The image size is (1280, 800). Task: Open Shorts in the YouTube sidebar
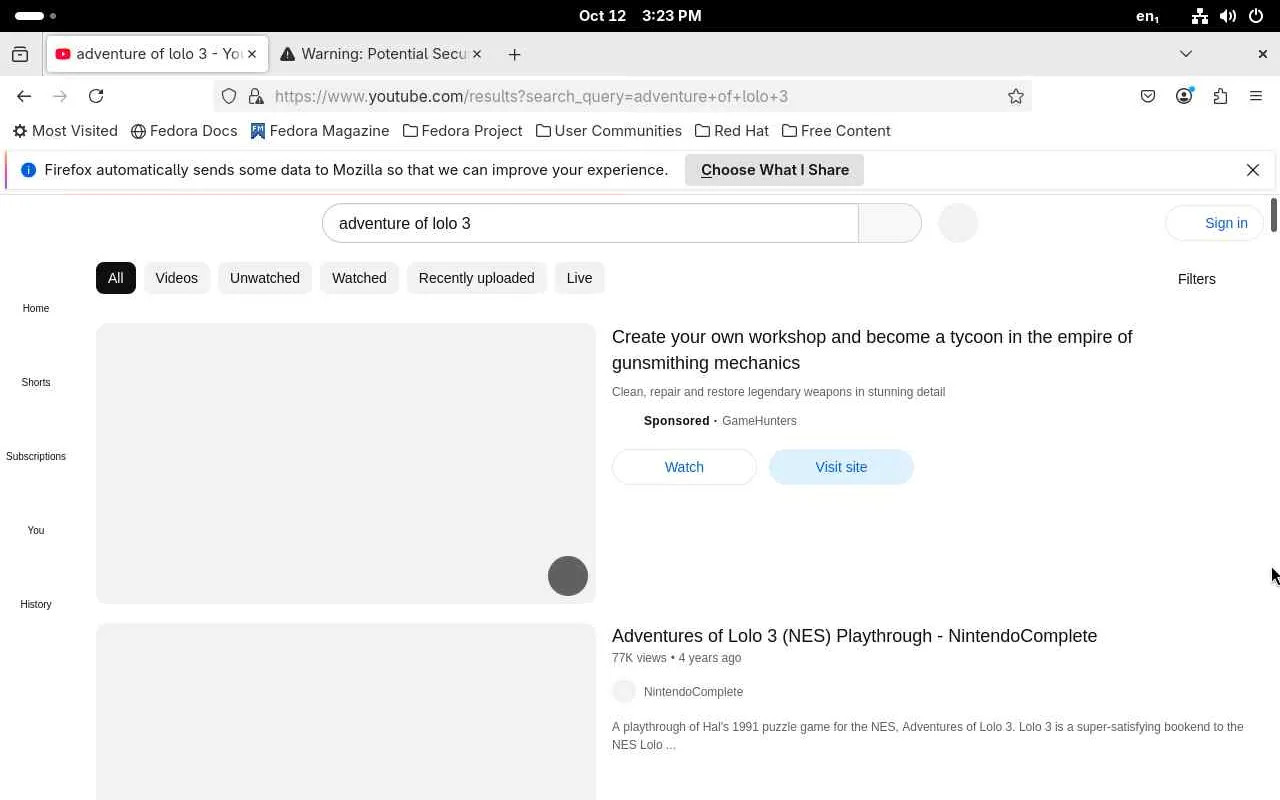36,382
